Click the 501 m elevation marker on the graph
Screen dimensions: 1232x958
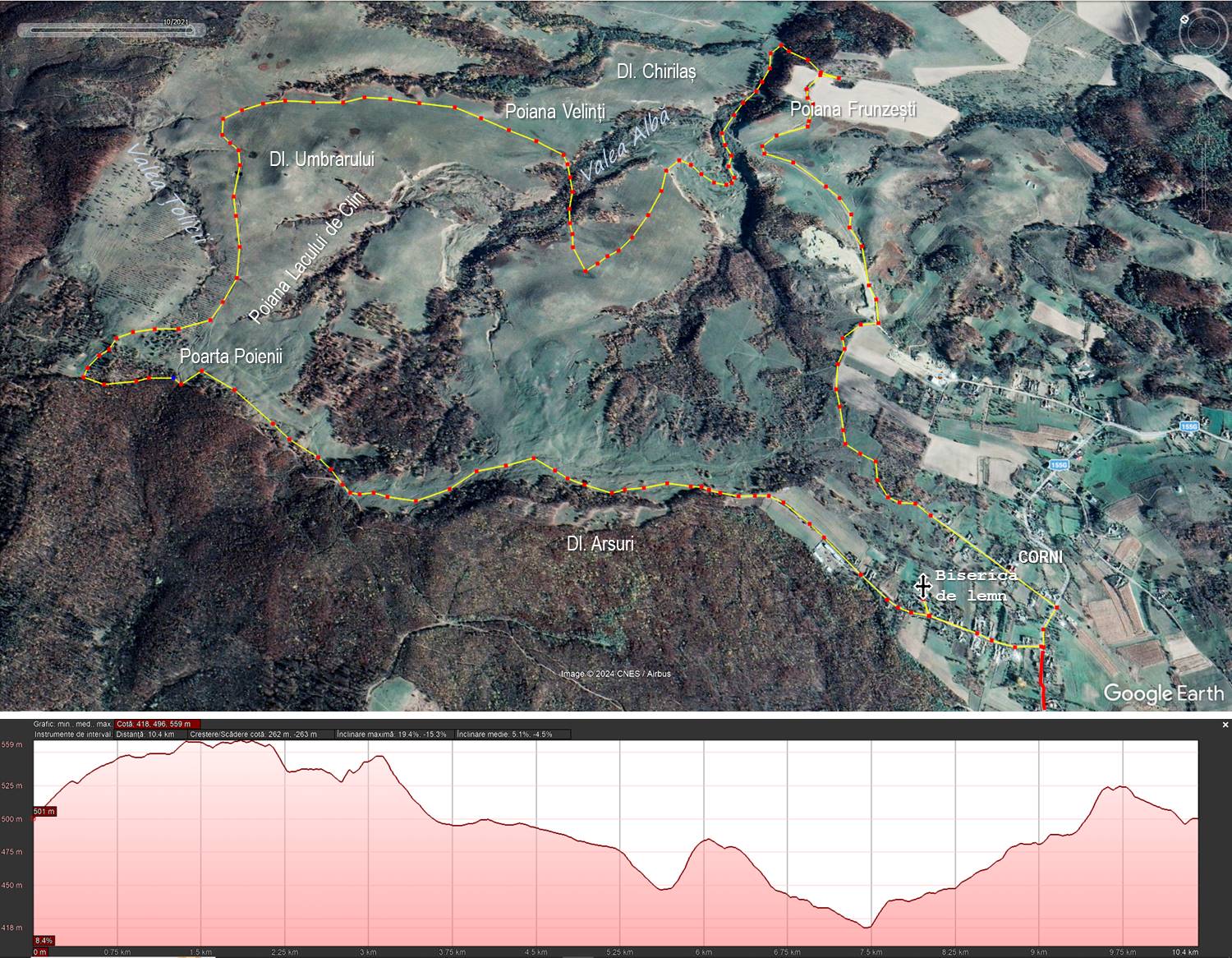coord(44,812)
